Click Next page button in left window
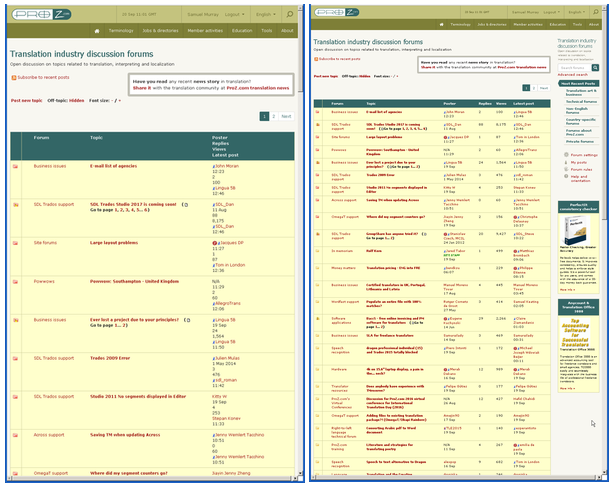The height and width of the screenshot is (487, 614). [286, 116]
